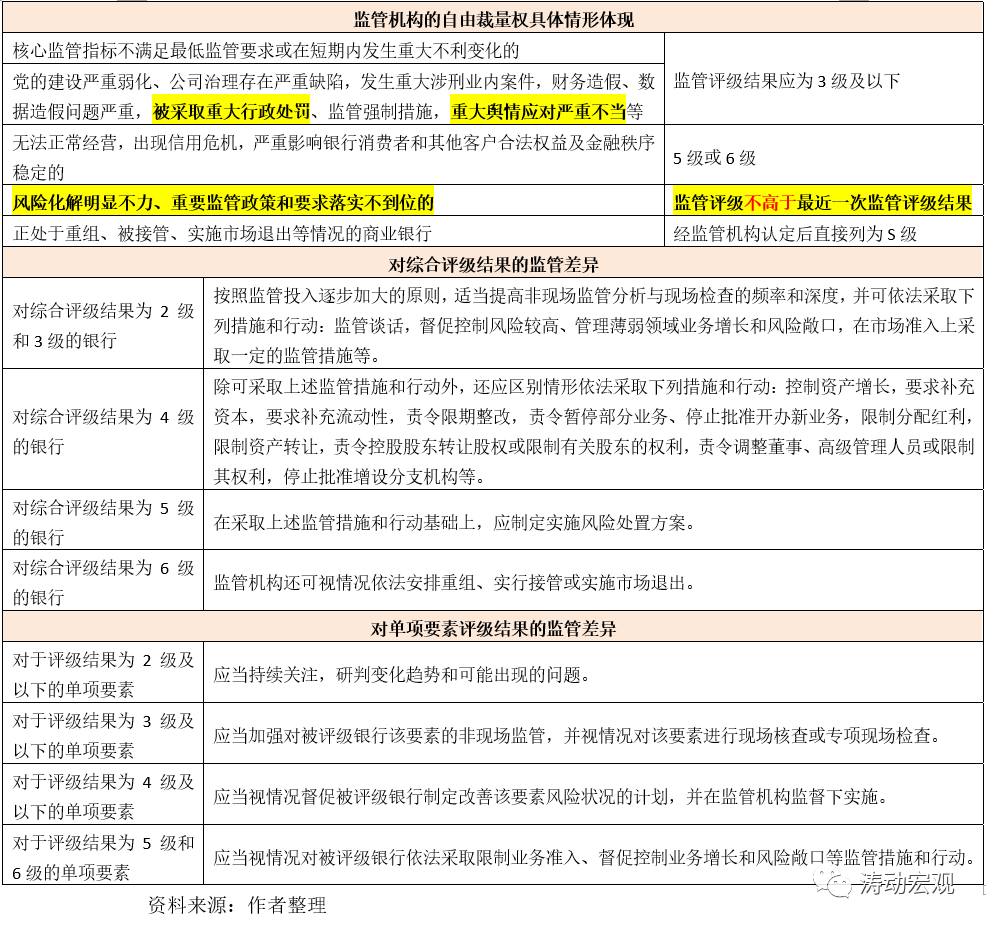The width and height of the screenshot is (986, 926).
Task: Click highlighted text 被采取重大行政处罚
Action: click(230, 110)
